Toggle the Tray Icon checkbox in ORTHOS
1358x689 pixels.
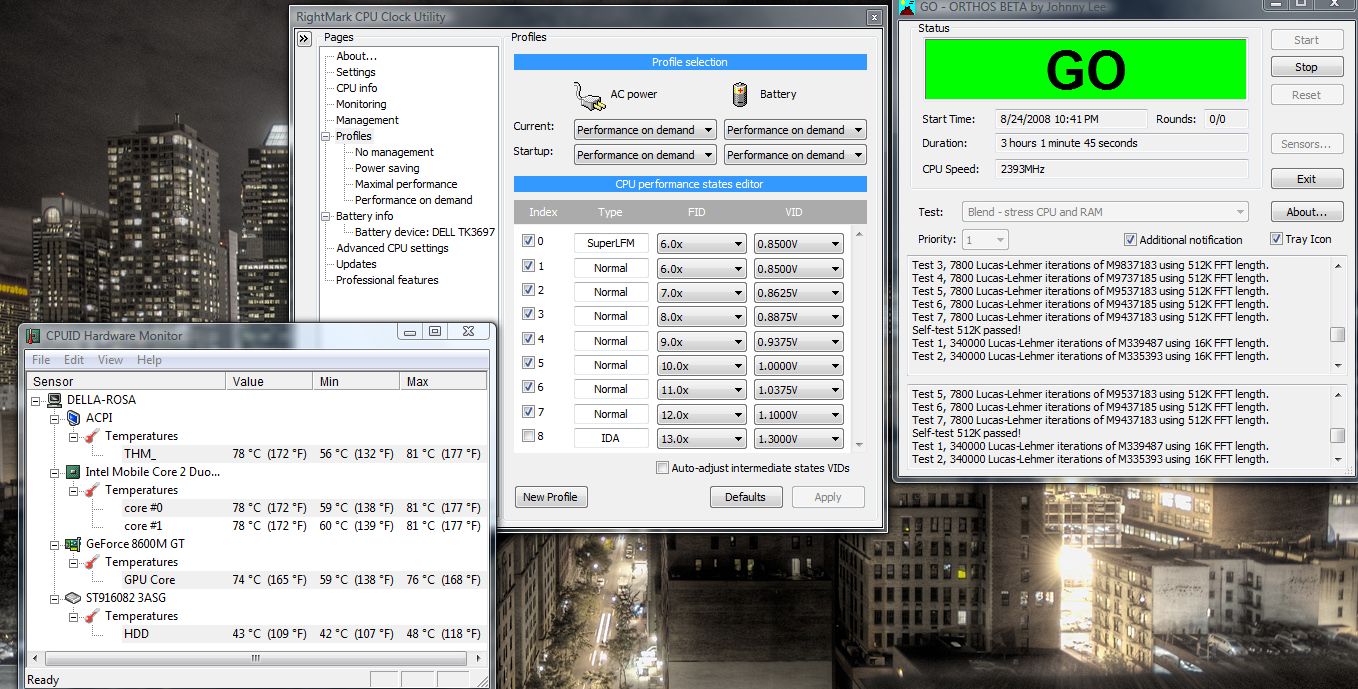pyautogui.click(x=1276, y=239)
